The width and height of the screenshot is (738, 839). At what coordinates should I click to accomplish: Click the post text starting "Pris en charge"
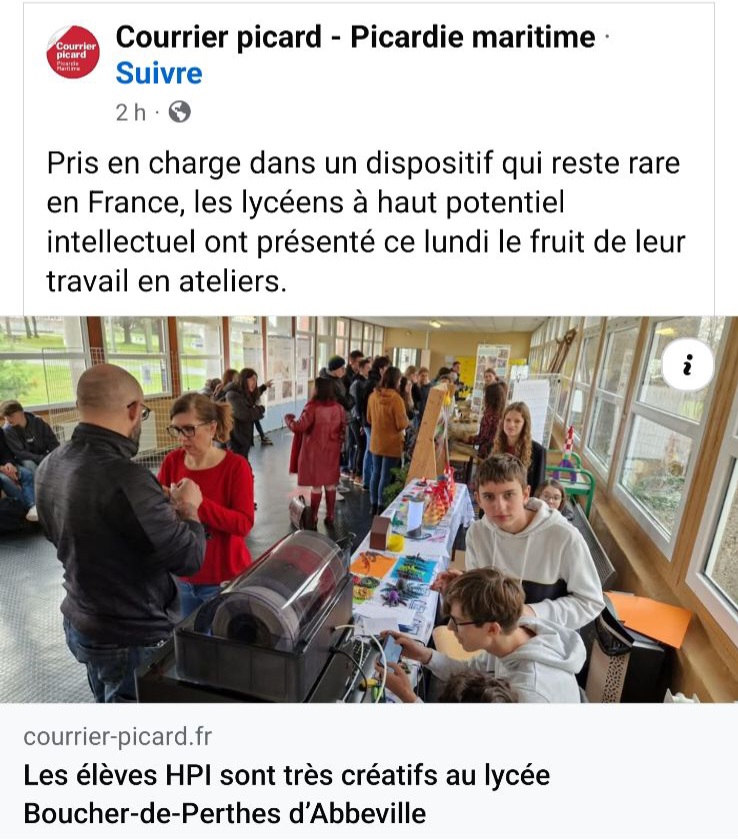tap(366, 222)
